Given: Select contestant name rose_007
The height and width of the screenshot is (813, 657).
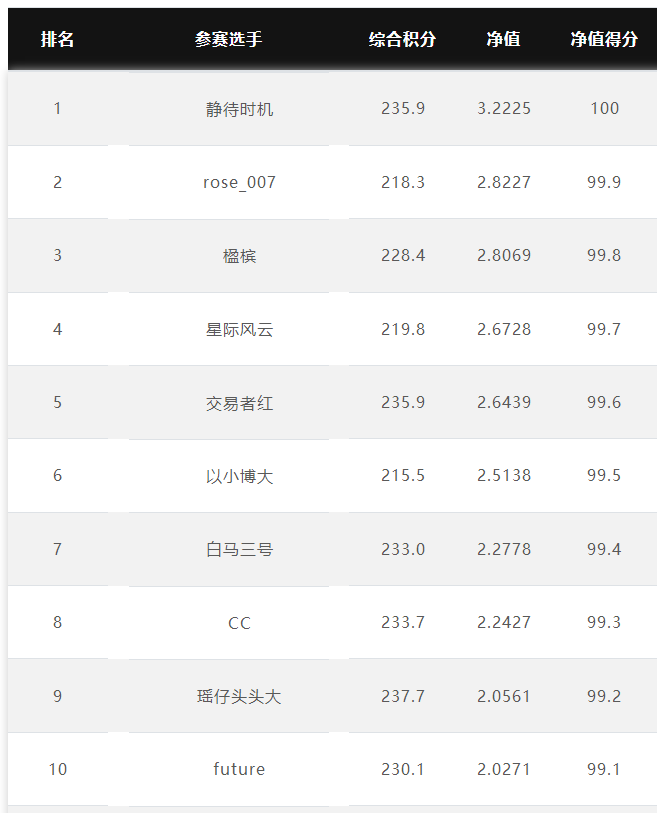Looking at the screenshot, I should tap(239, 183).
